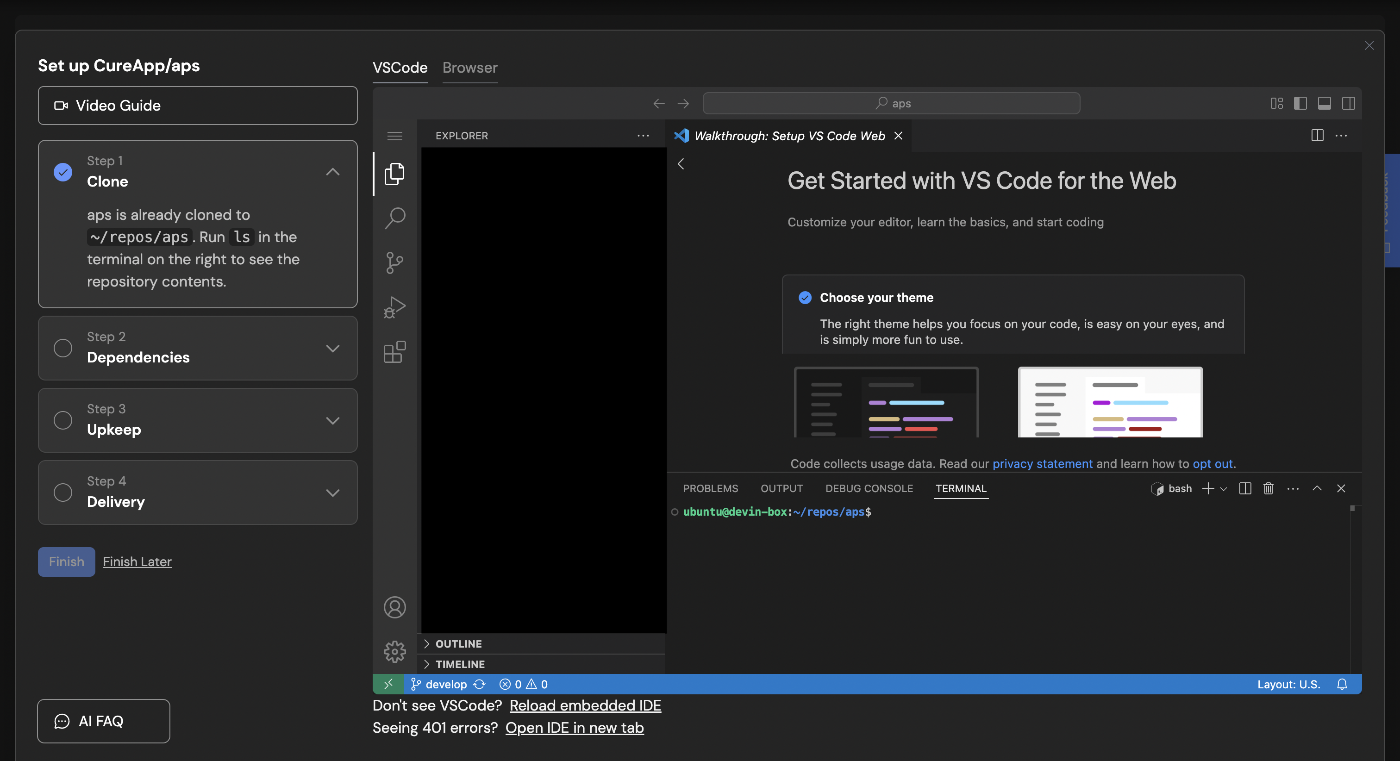Toggle the Choose your theme step check

coord(805,297)
